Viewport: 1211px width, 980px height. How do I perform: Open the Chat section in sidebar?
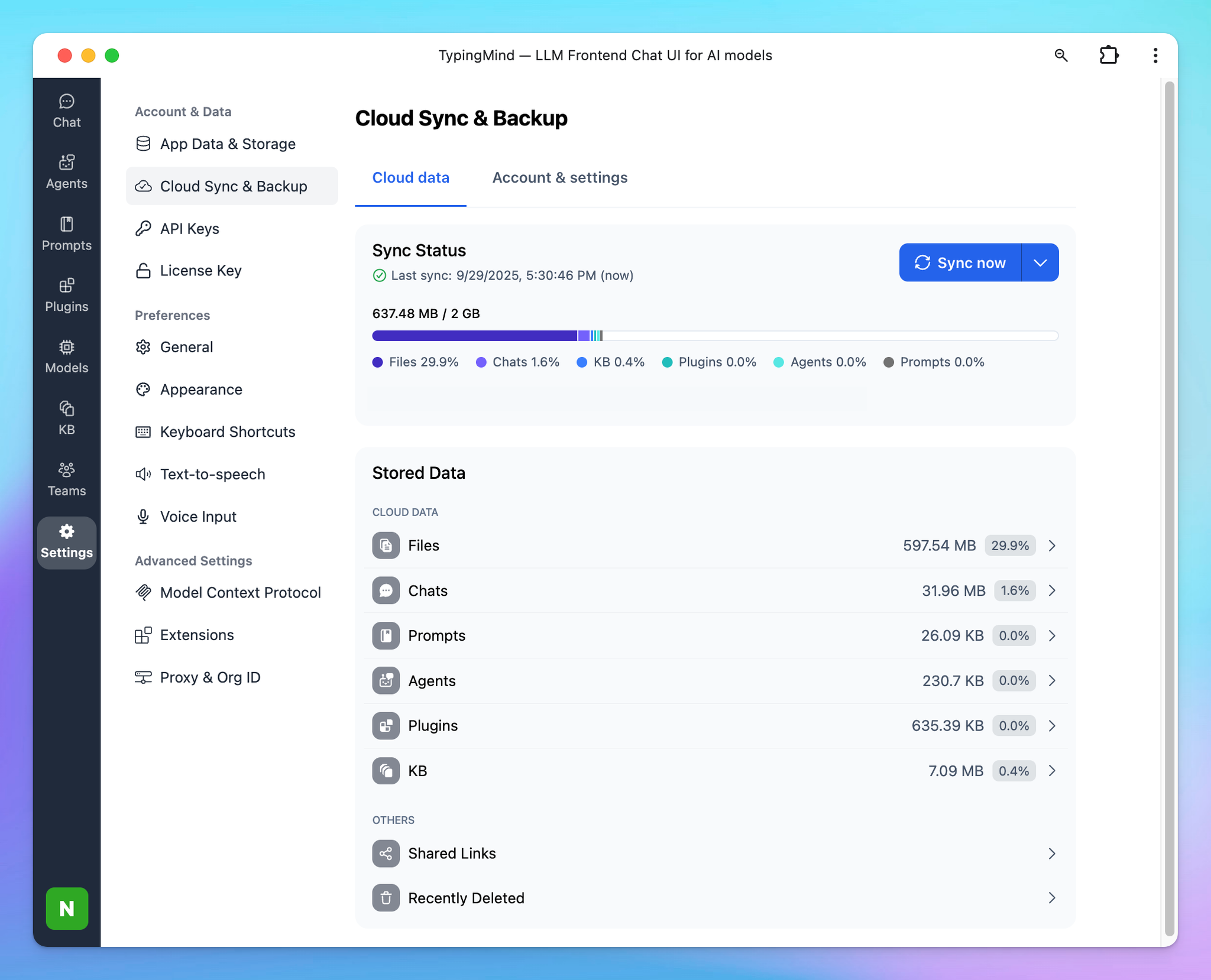tap(66, 110)
